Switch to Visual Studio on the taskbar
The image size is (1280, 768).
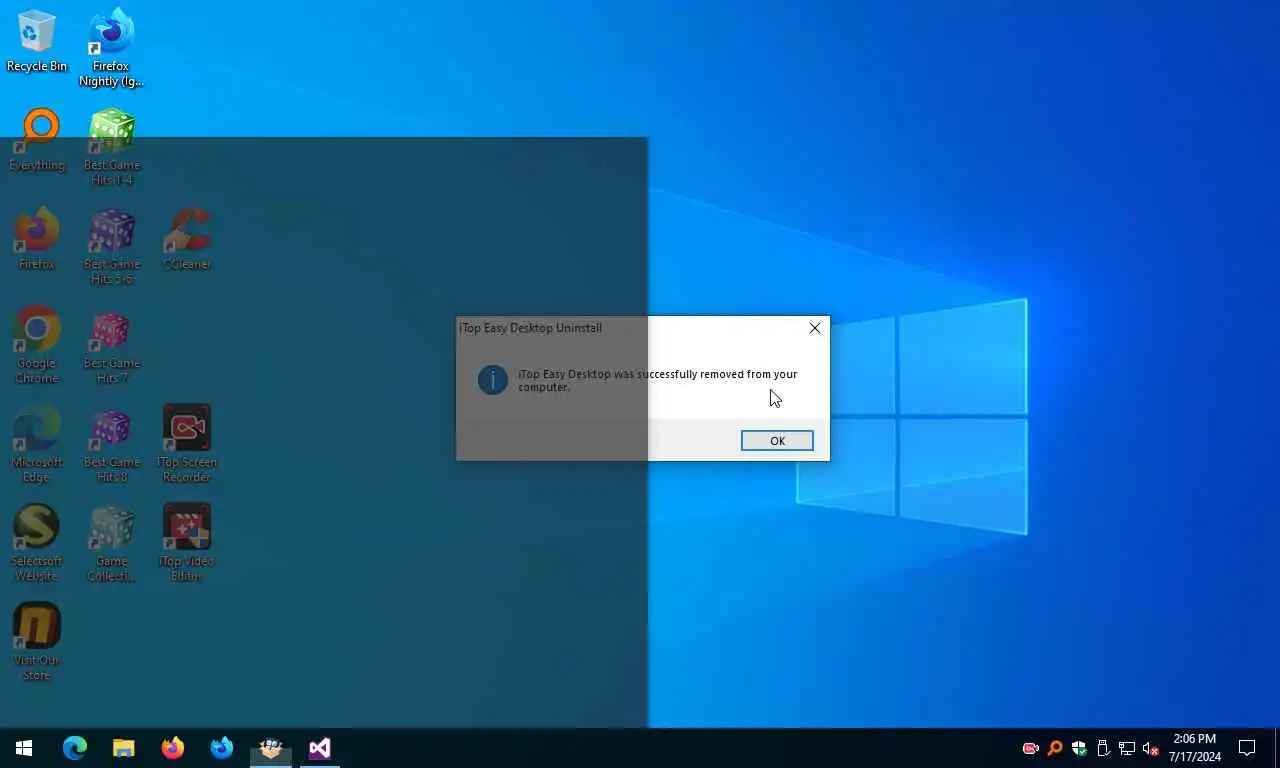click(319, 748)
